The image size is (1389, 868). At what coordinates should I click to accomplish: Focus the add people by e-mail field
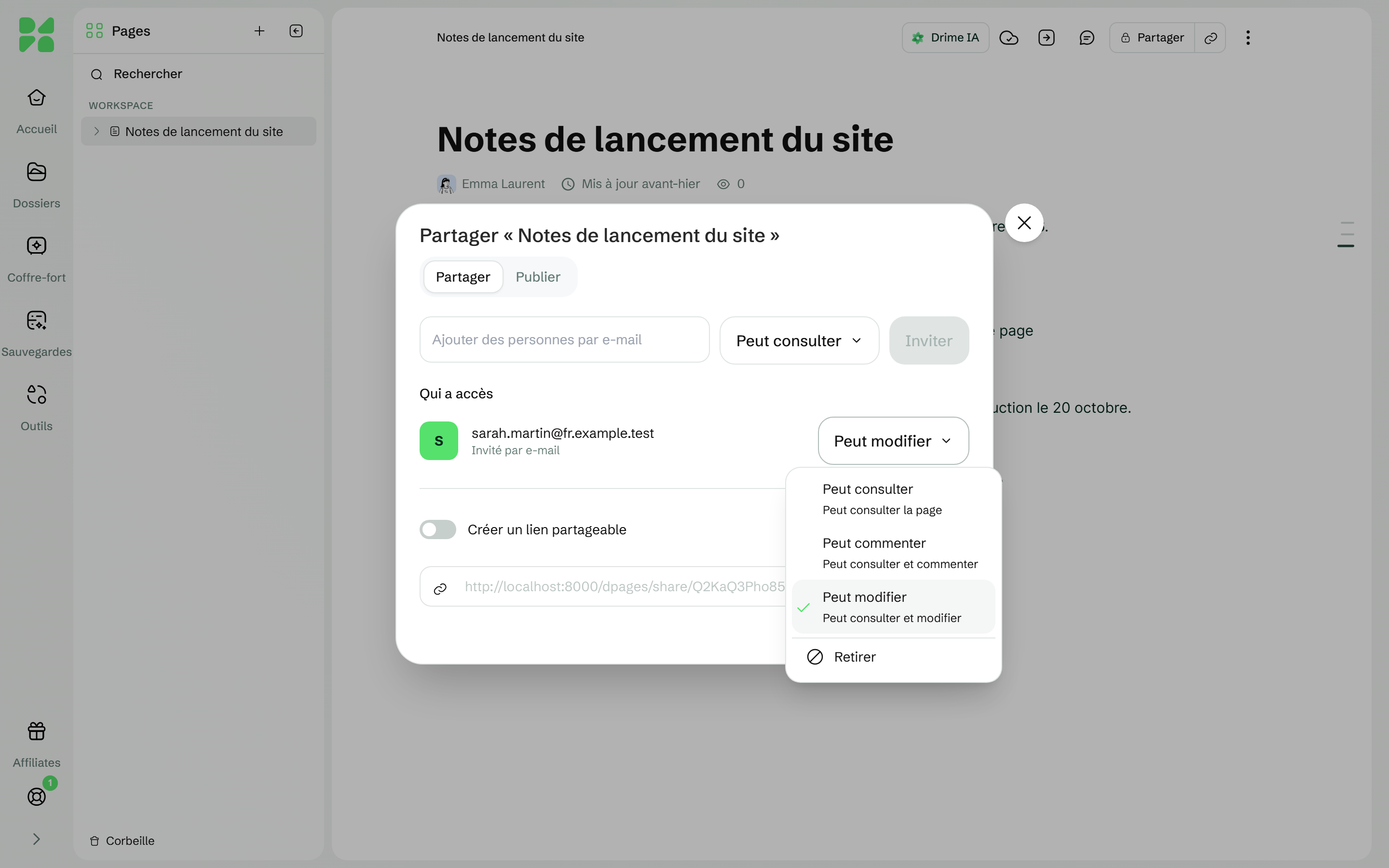(x=564, y=339)
